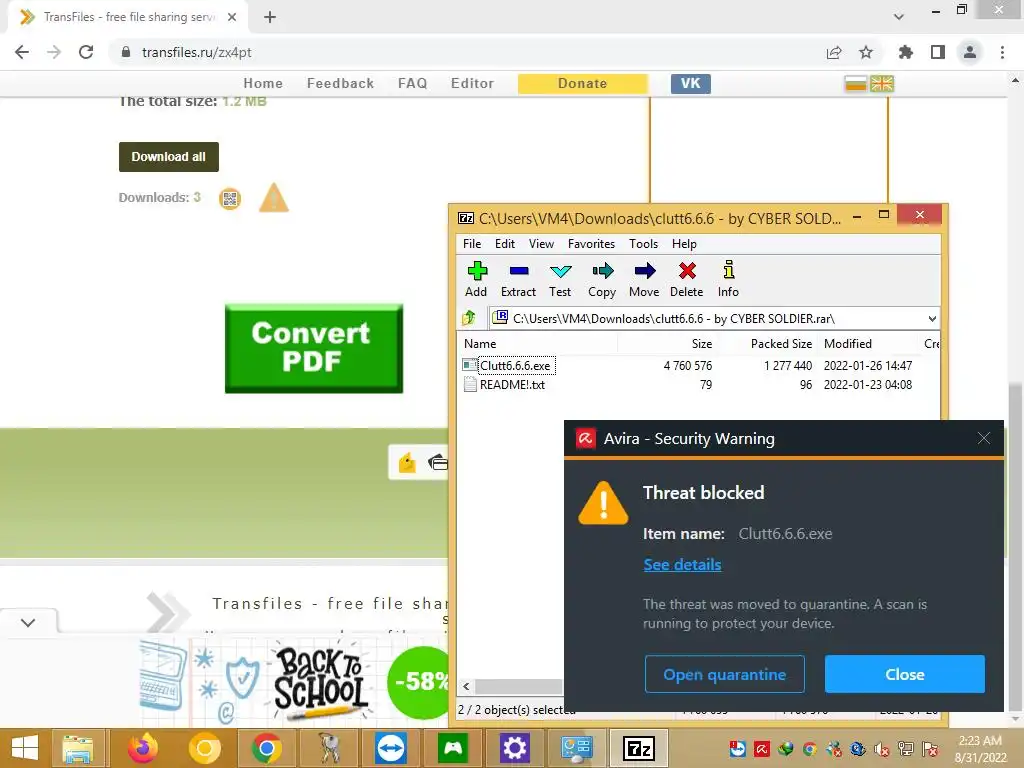The image size is (1024, 768).
Task: Reload the page in Chrome
Action: pos(86,52)
